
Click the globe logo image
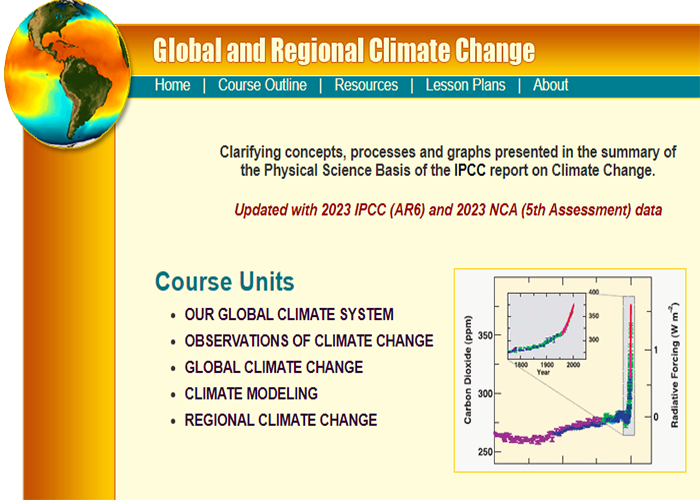[68, 72]
